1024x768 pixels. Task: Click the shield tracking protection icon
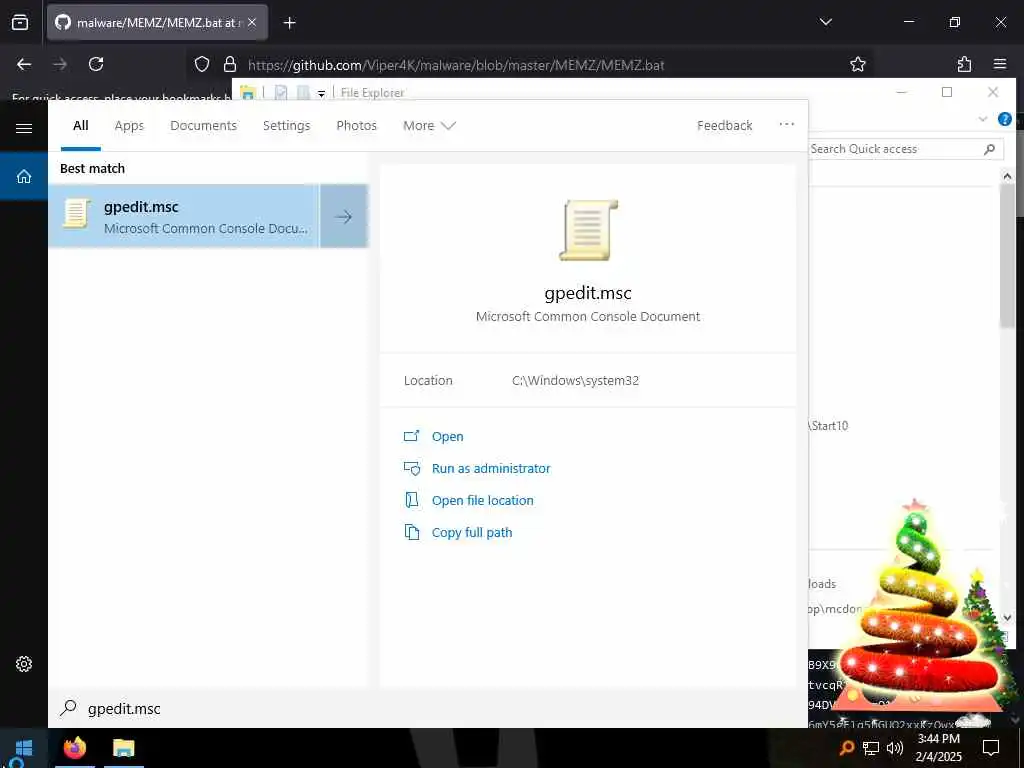pyautogui.click(x=202, y=64)
